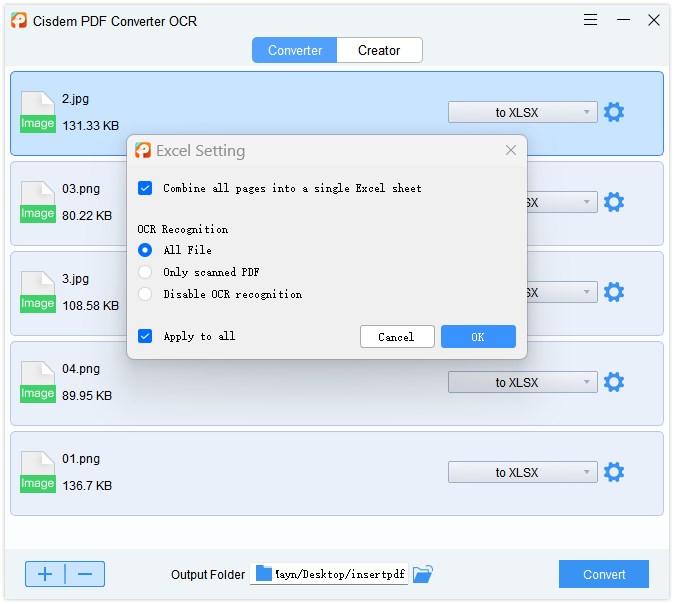
Task: Click Cancel in Excel Setting
Action: point(397,337)
